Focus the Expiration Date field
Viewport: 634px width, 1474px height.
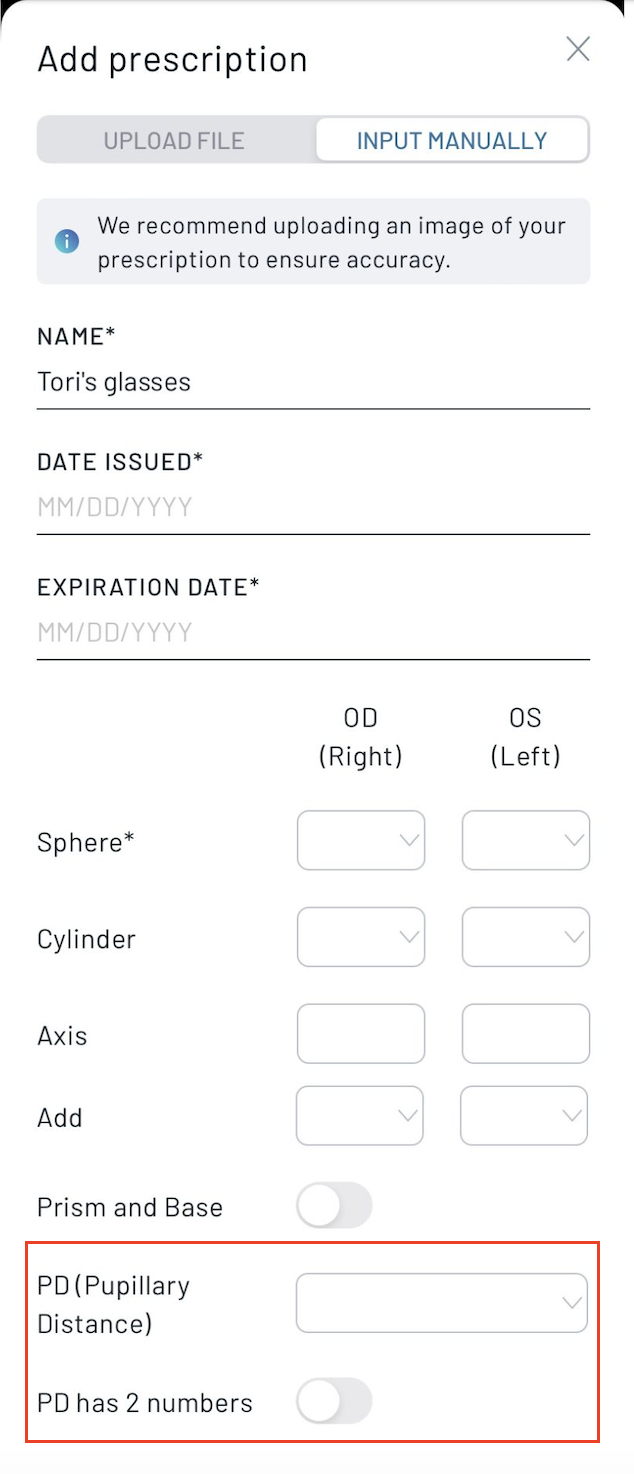tap(313, 632)
